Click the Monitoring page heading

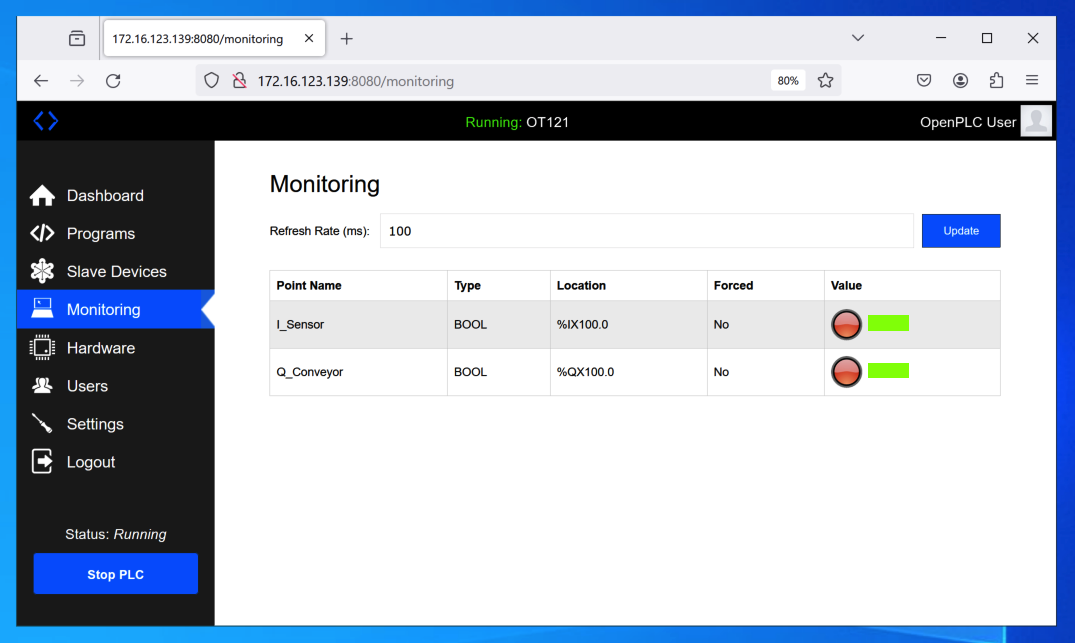[x=324, y=184]
